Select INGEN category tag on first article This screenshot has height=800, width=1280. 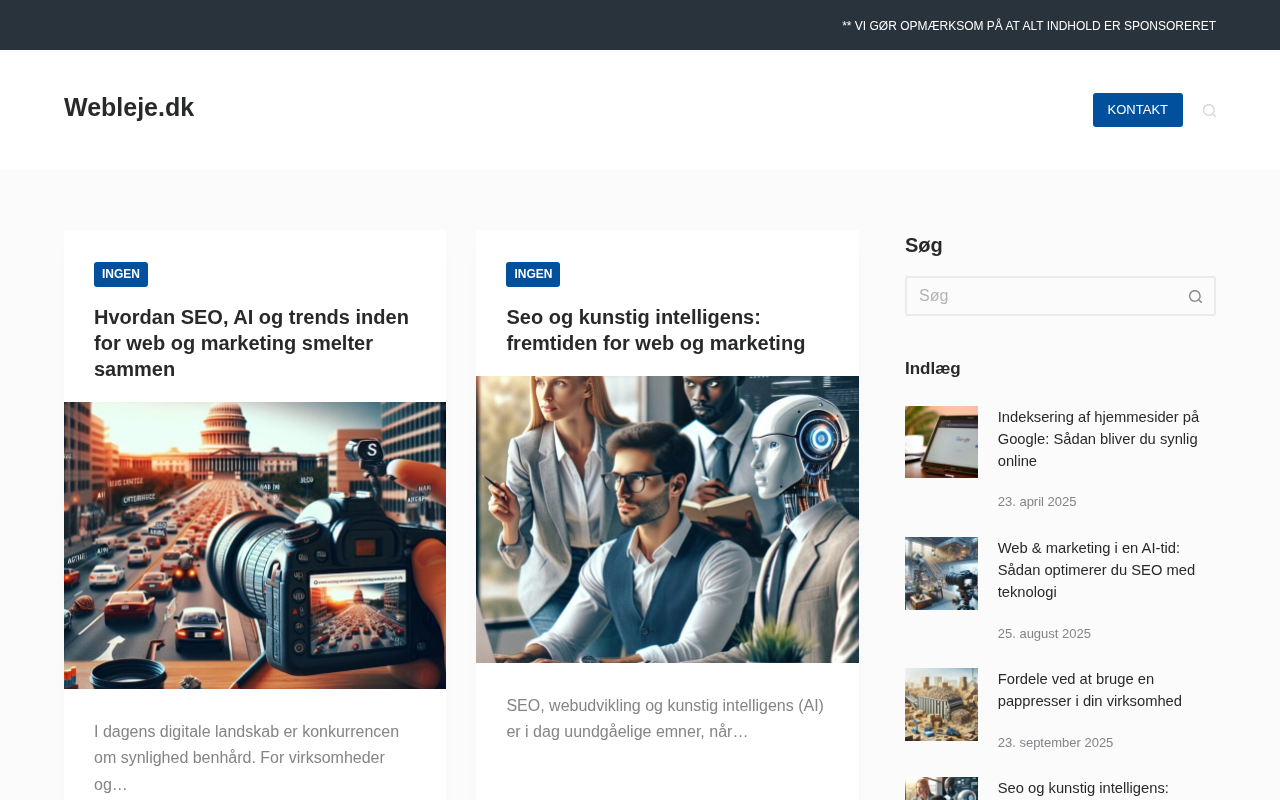pos(121,274)
